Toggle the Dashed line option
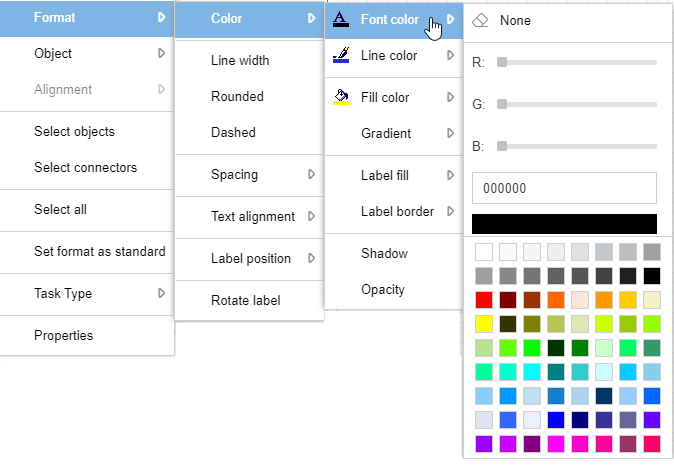The image size is (674, 472). [x=233, y=132]
